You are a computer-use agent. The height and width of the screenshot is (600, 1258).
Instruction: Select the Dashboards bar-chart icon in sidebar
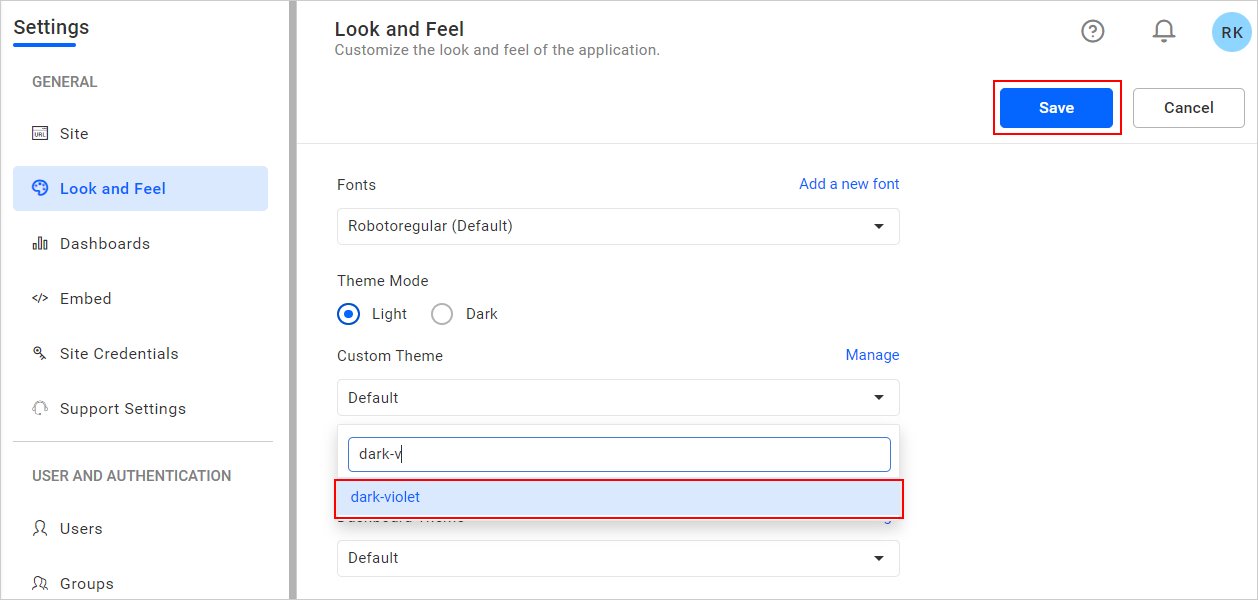[x=39, y=243]
